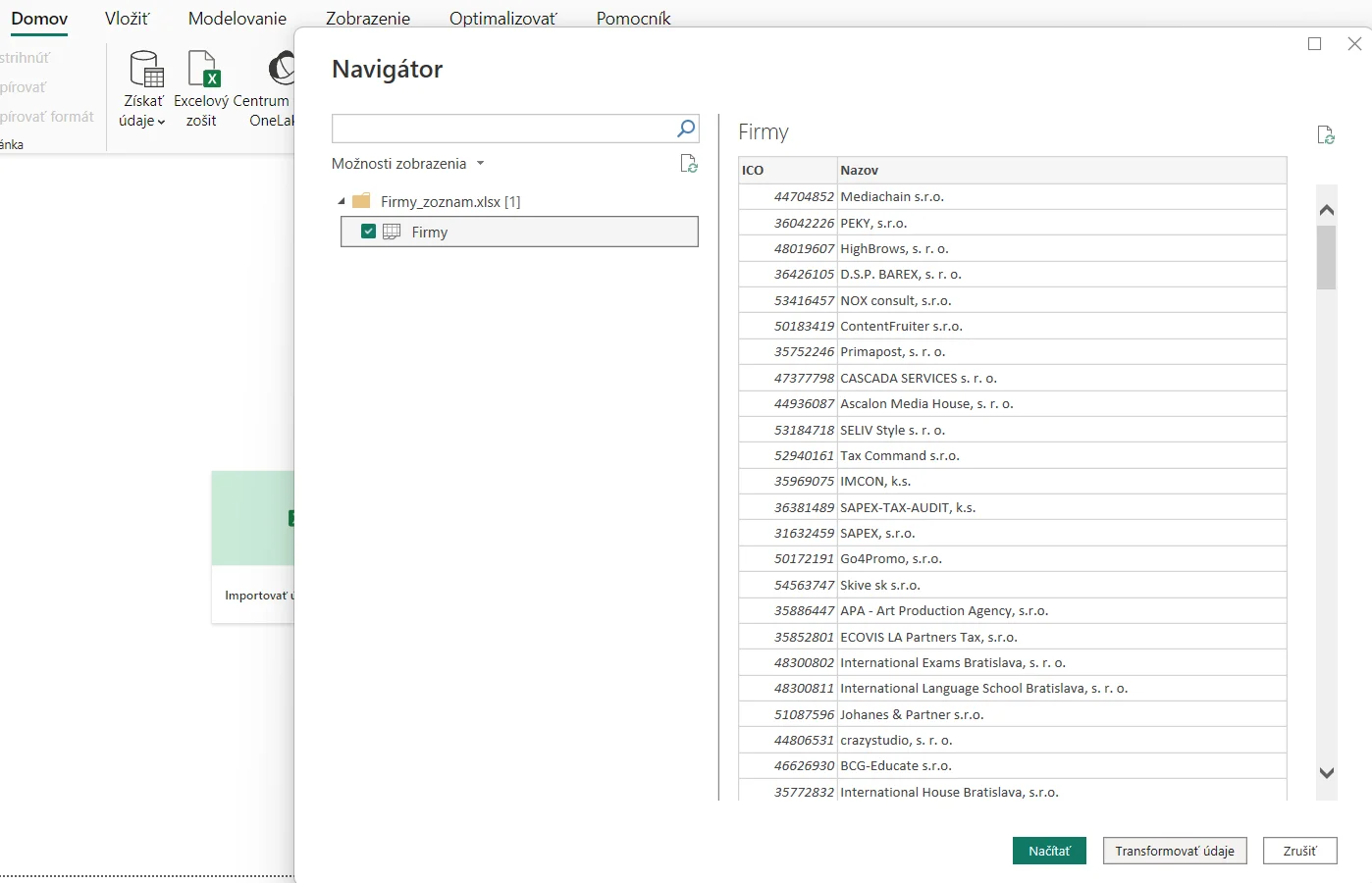This screenshot has width=1372, height=883.
Task: Close the Navigátor dialog with X
Action: [x=1354, y=43]
